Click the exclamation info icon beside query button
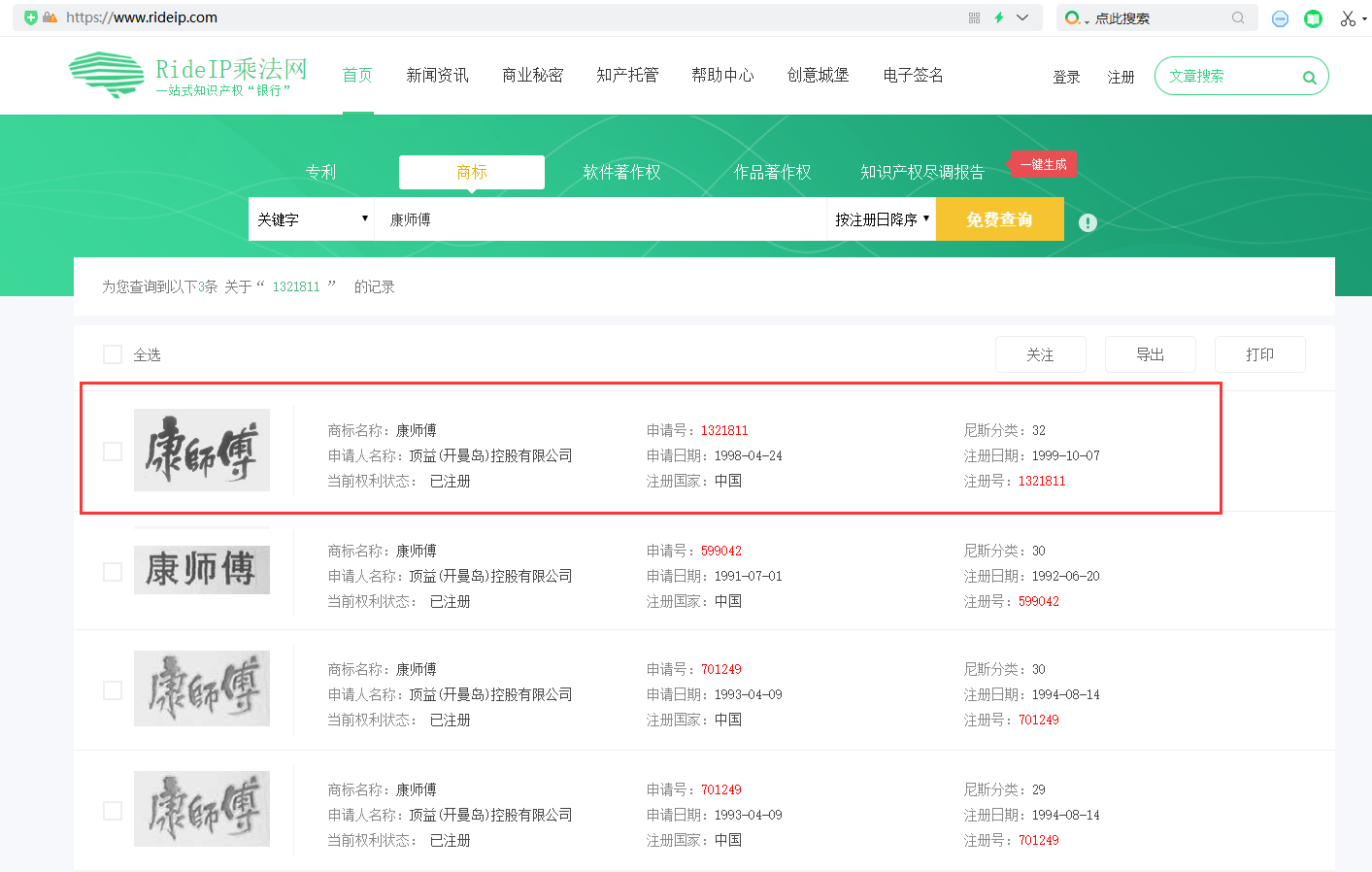Screen dimensions: 1372x872 click(1088, 222)
